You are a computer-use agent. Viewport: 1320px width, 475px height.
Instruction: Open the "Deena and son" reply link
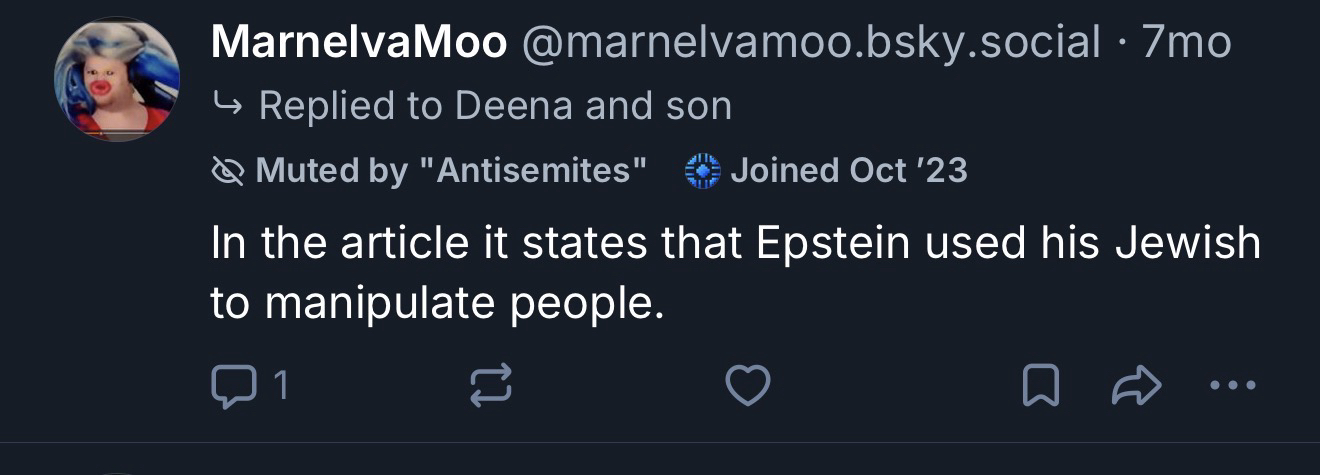[593, 106]
